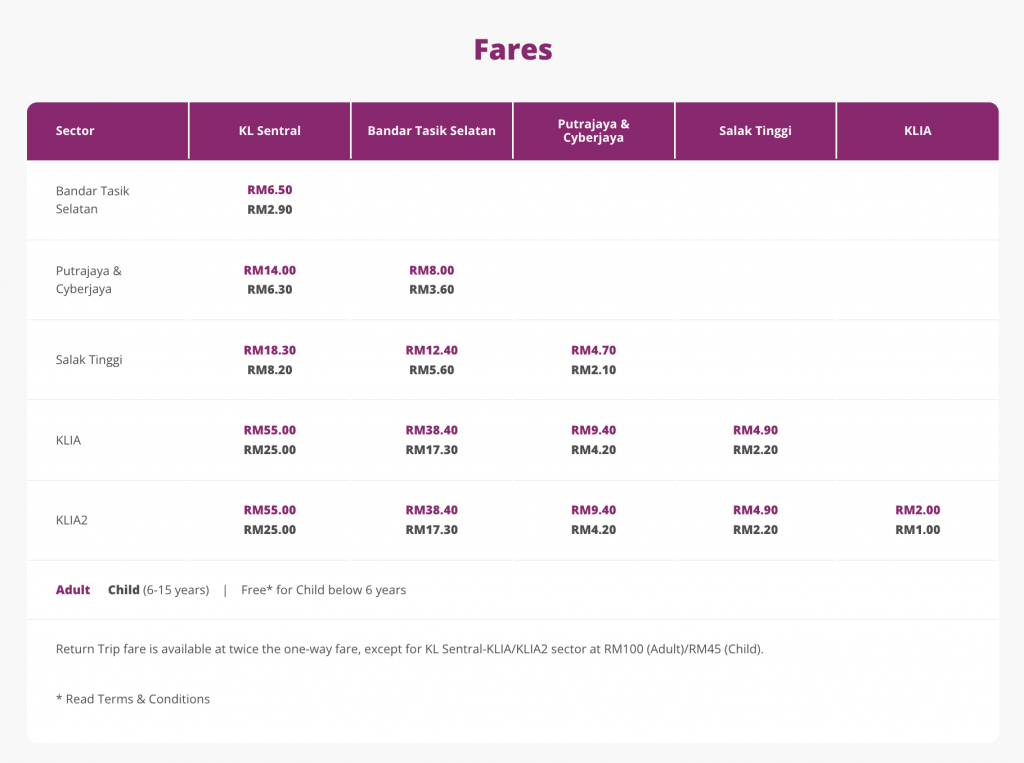Select the RM8.00 adult fare

(431, 270)
